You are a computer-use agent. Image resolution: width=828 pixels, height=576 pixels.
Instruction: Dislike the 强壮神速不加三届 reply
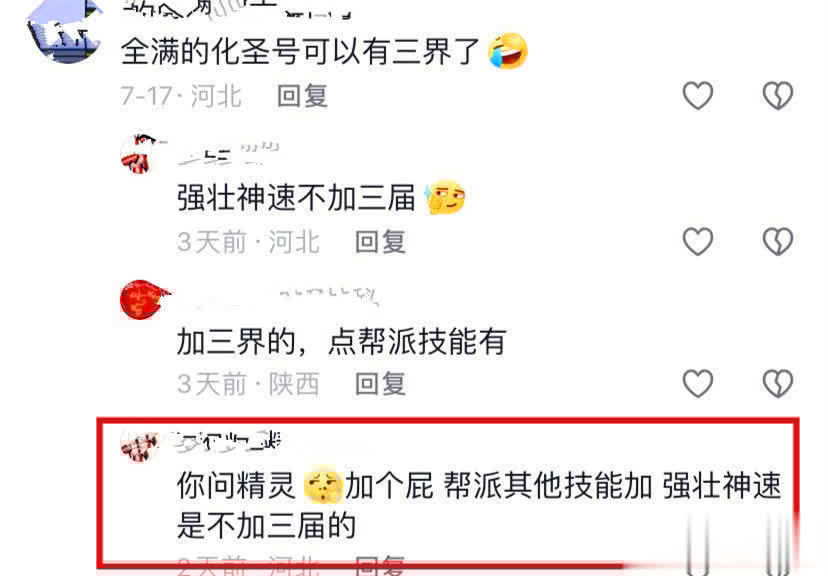[x=777, y=242]
